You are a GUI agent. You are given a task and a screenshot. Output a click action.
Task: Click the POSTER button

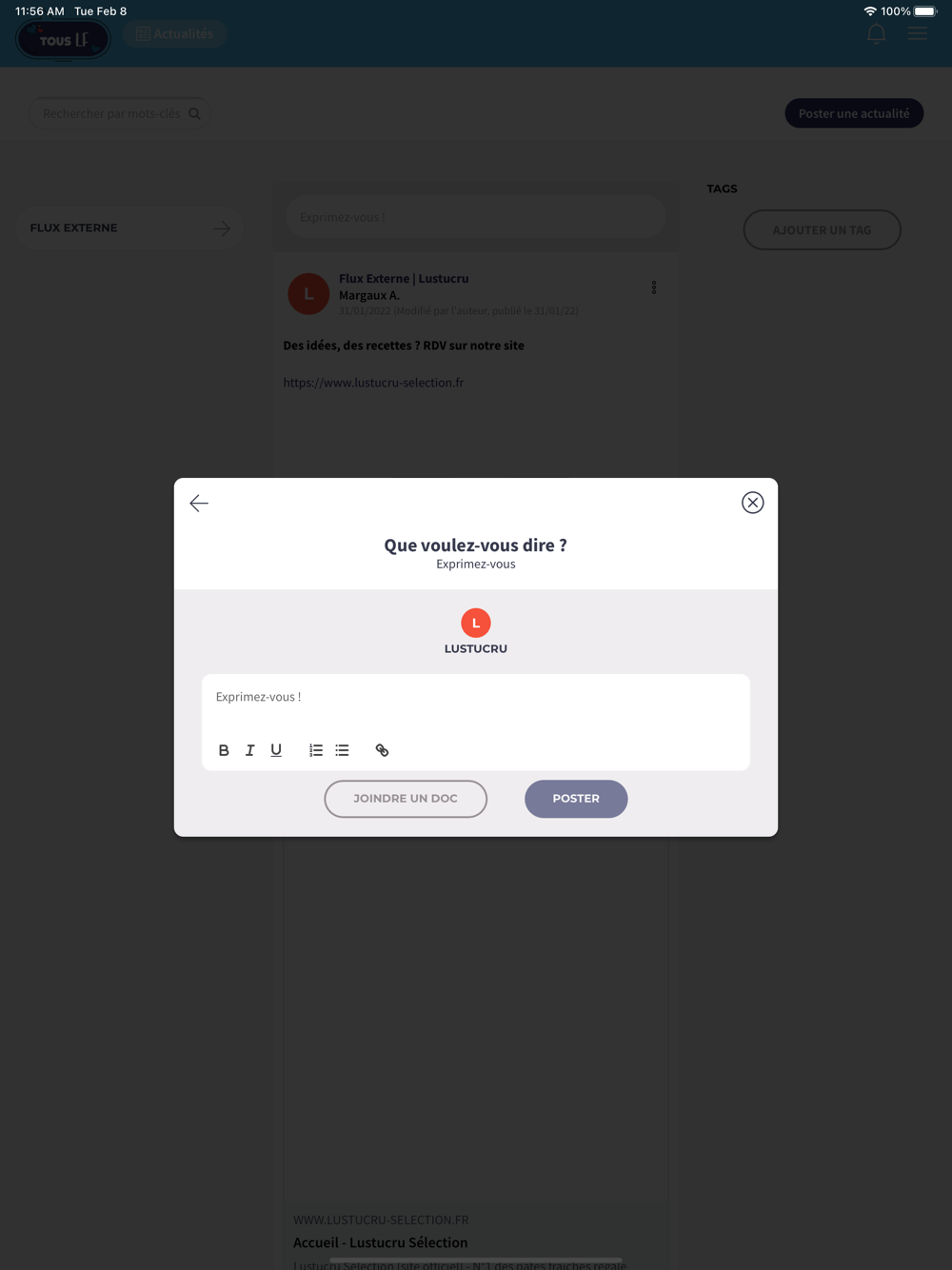(576, 799)
